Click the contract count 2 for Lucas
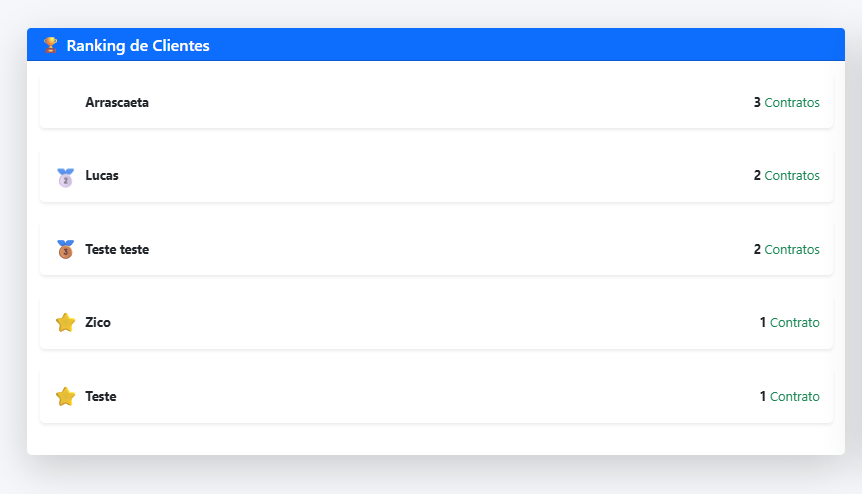The height and width of the screenshot is (494, 862). (x=757, y=176)
